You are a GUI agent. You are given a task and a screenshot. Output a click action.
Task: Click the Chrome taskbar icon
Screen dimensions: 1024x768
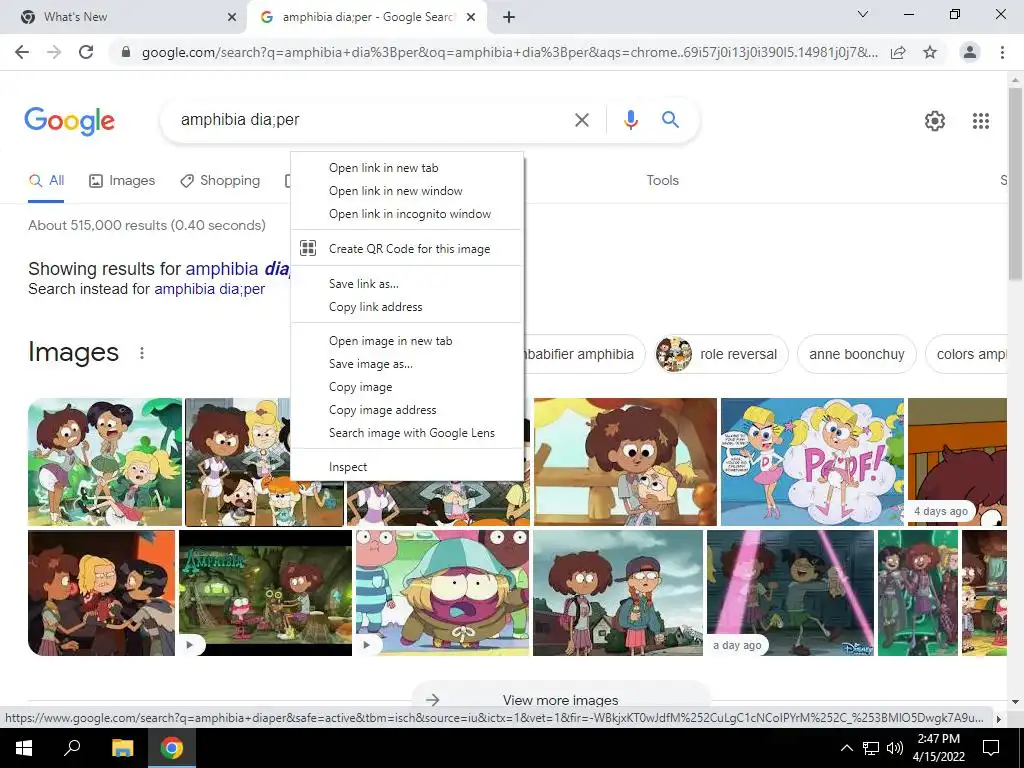point(172,748)
